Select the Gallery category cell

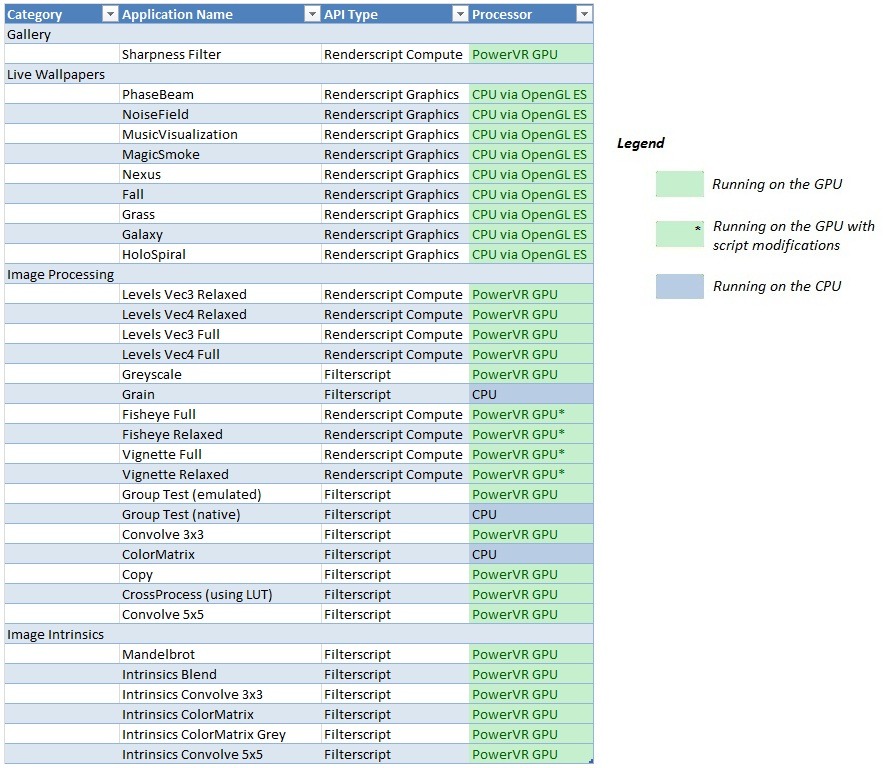click(30, 34)
